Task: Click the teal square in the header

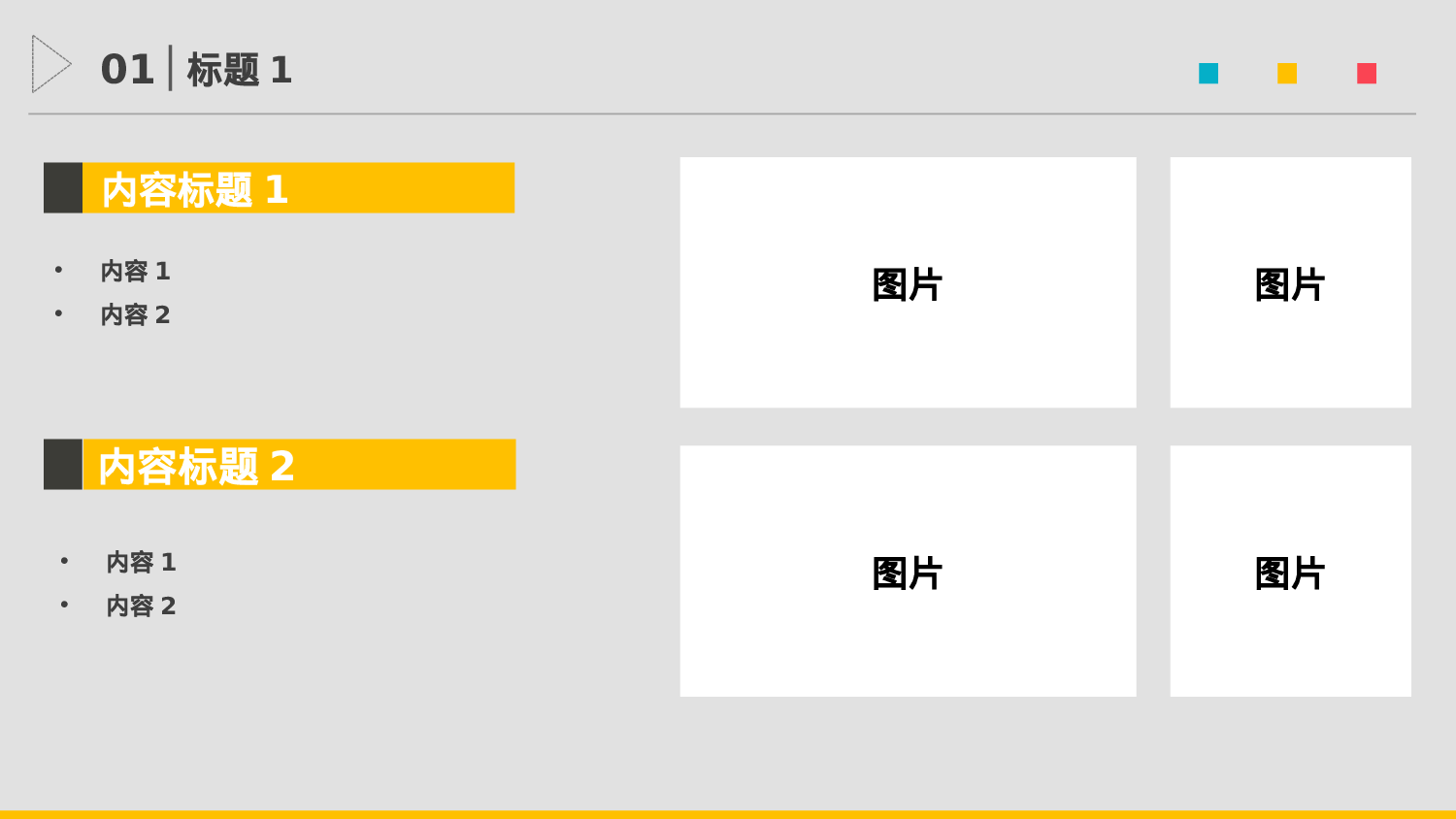Action: point(1208,74)
